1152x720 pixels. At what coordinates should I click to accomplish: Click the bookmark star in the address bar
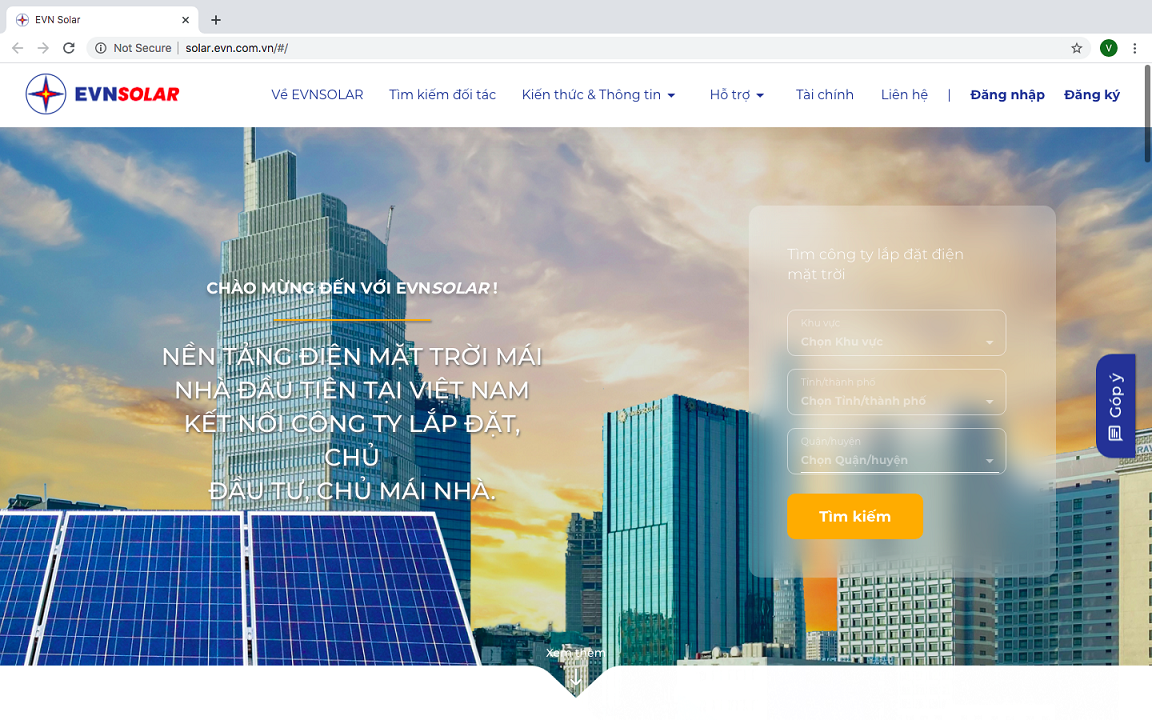pyautogui.click(x=1075, y=47)
